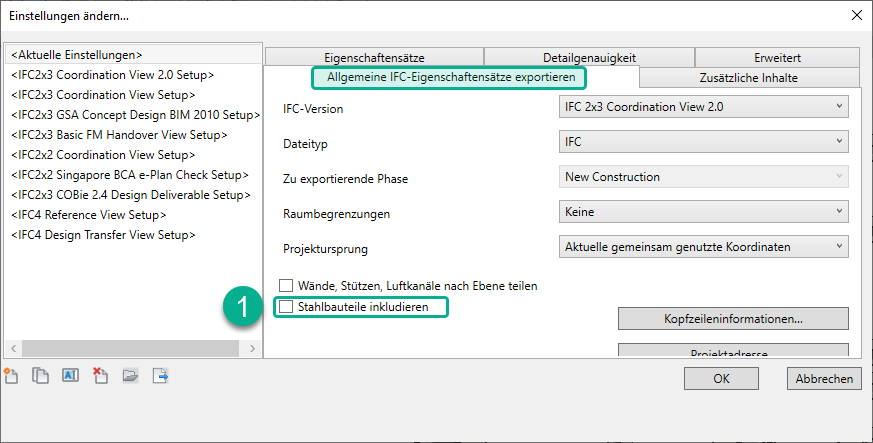Viewport: 873px width, 443px height.
Task: Switch to the Eigenschaftensätze tab
Action: point(373,58)
